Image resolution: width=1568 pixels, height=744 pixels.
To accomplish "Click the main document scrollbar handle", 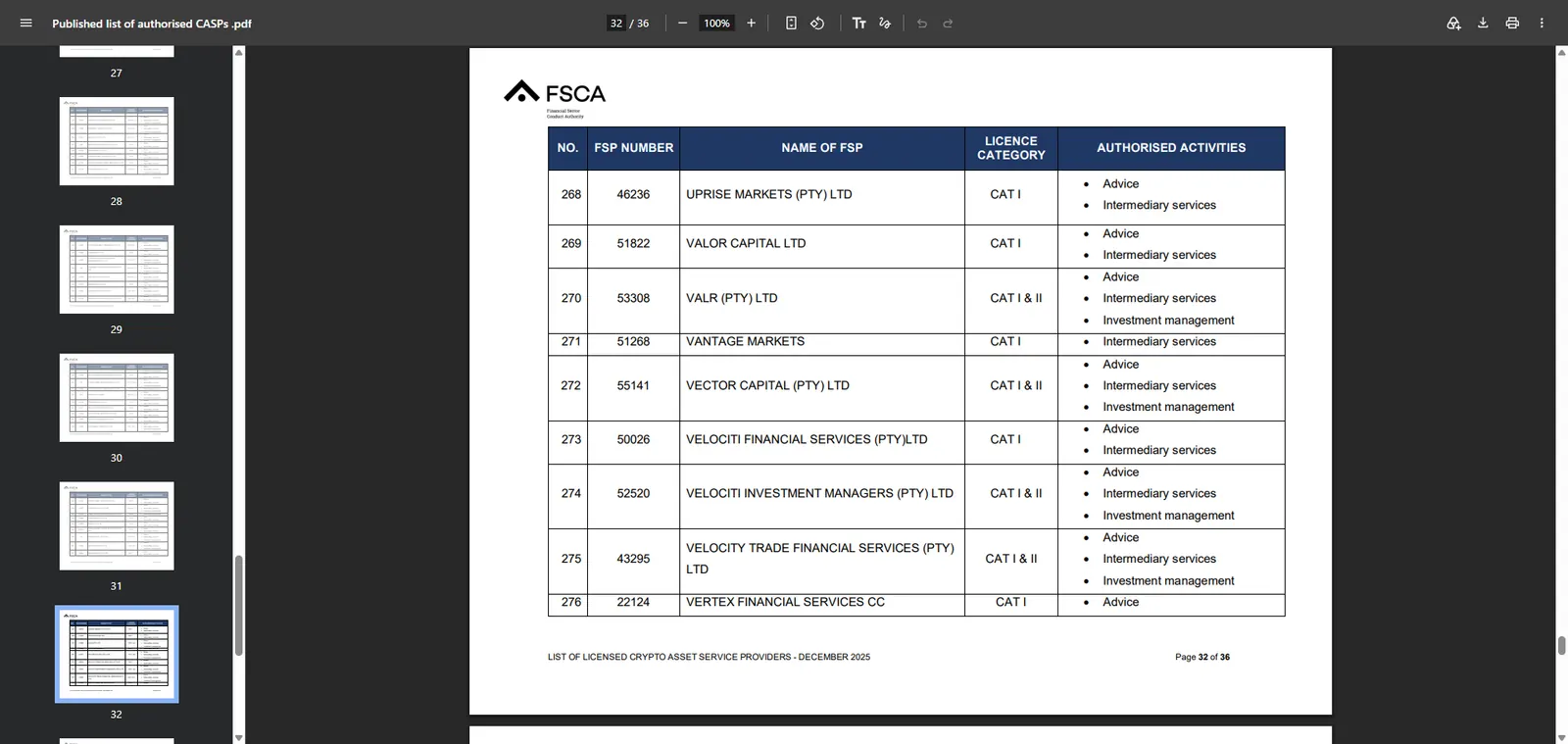I will [1561, 645].
